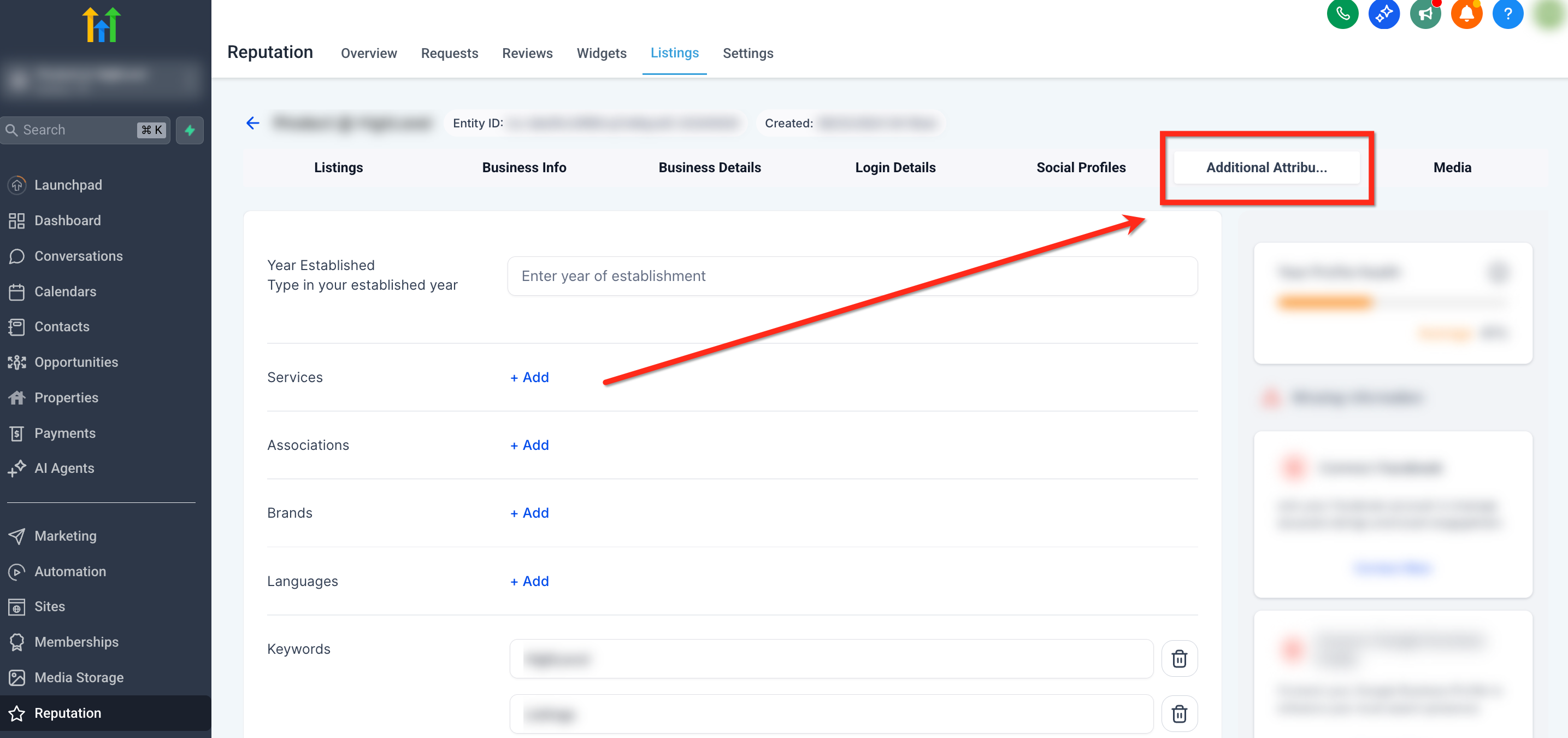Viewport: 1568px width, 738px height.
Task: Open Conversations in the sidebar
Action: 79,256
